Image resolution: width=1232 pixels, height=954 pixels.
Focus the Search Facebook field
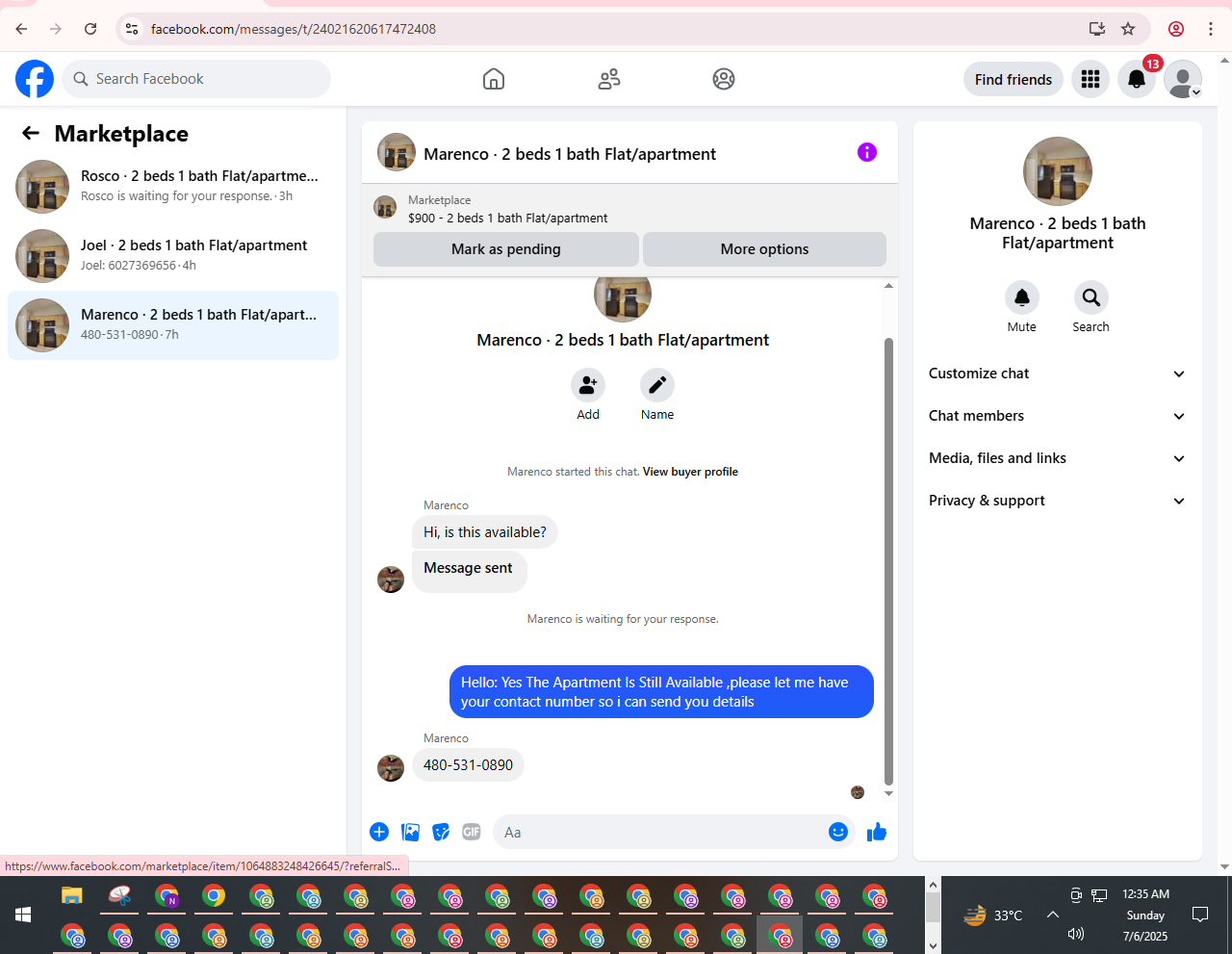coord(196,79)
